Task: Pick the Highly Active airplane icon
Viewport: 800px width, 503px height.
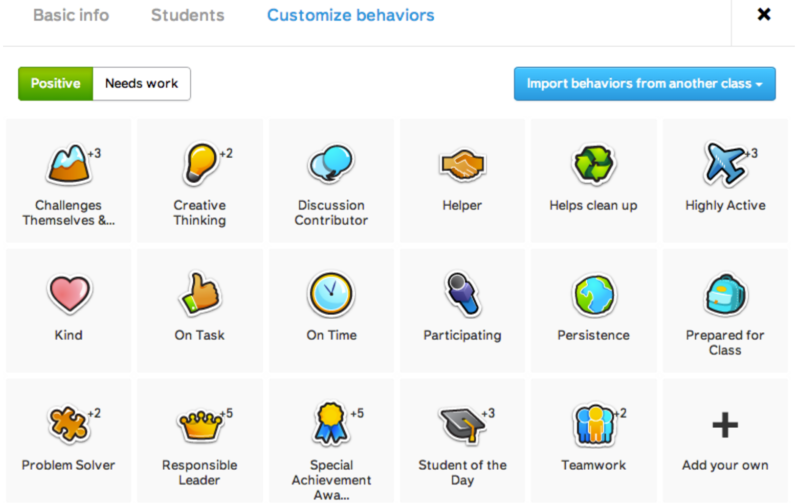Action: tap(723, 164)
